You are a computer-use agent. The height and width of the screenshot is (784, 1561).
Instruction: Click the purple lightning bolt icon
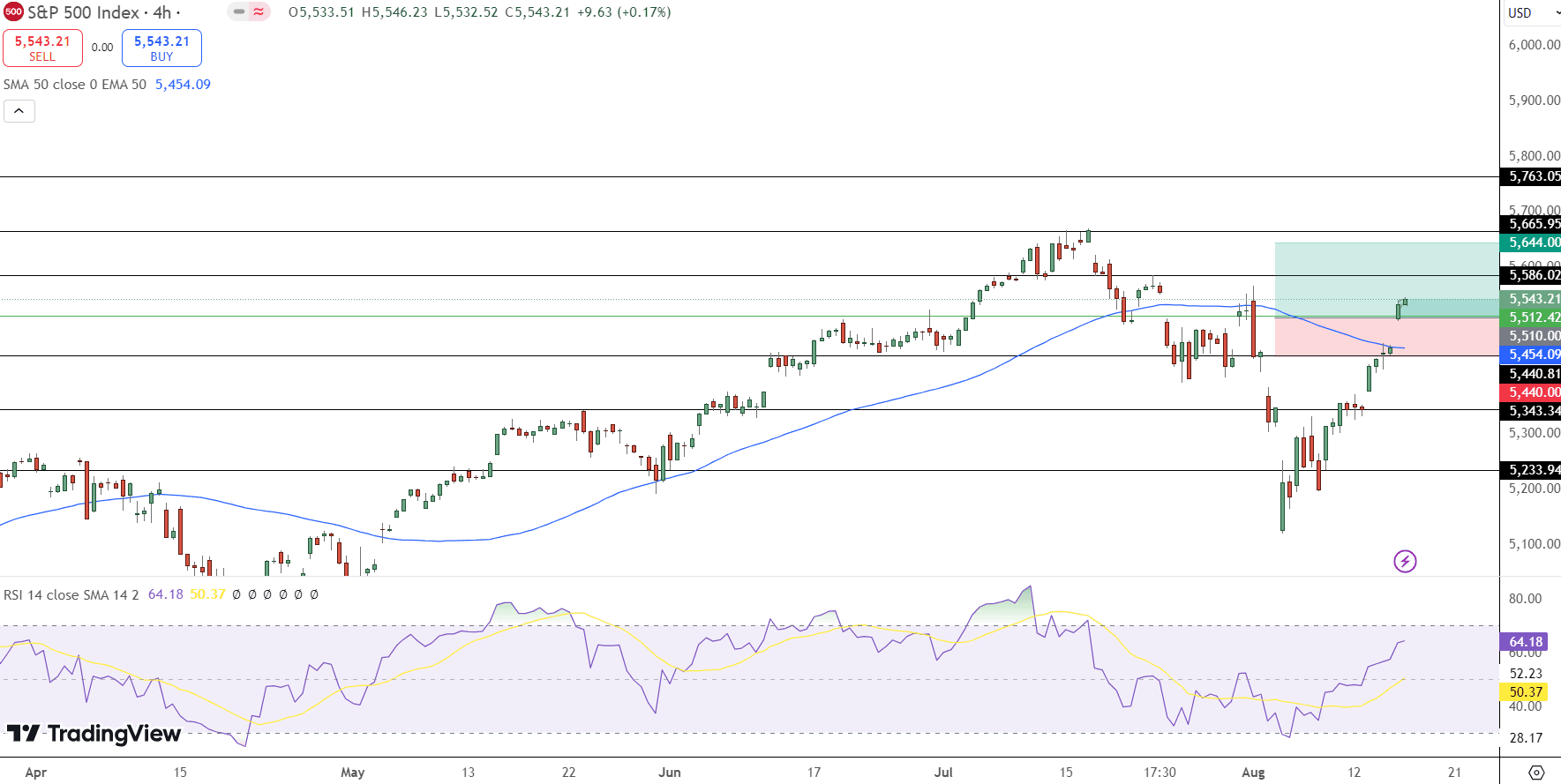point(1405,561)
